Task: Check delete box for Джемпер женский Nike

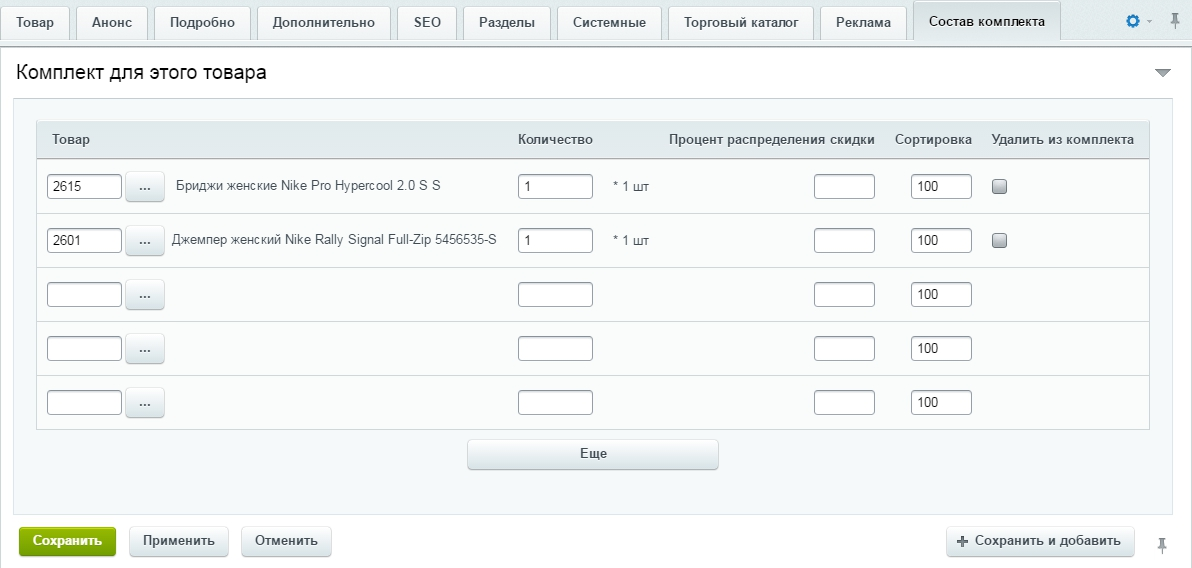Action: (1000, 240)
